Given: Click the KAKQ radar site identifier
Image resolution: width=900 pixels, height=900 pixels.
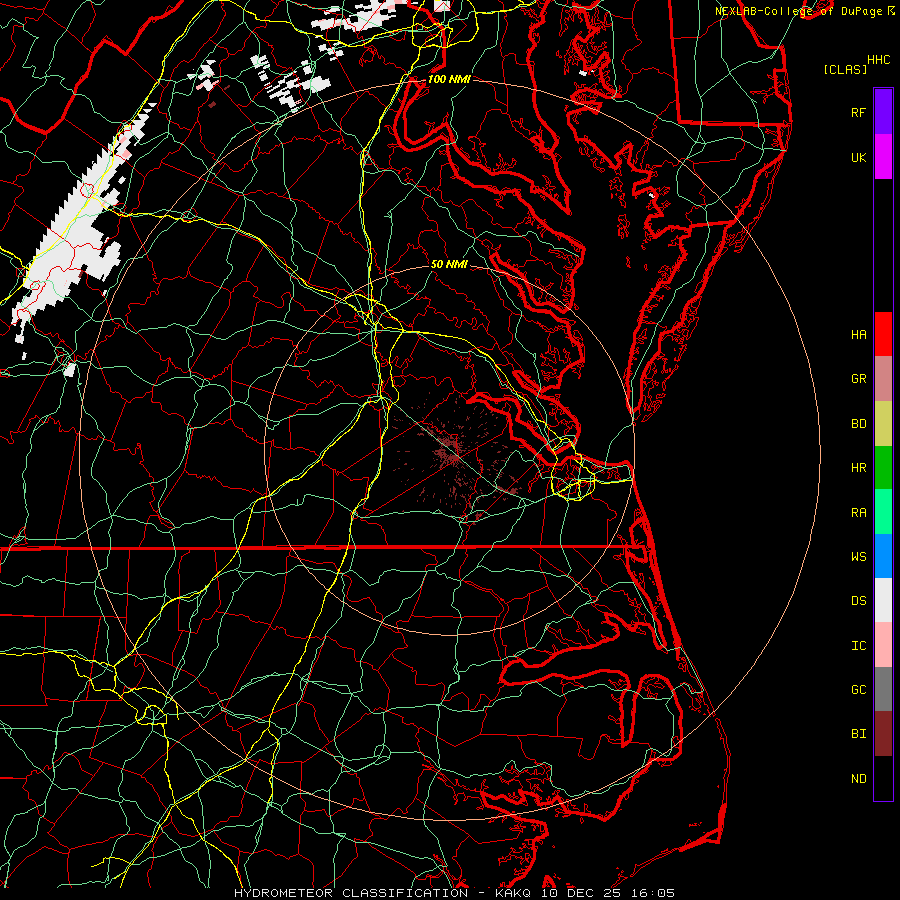Looking at the screenshot, I should click(x=513, y=893).
